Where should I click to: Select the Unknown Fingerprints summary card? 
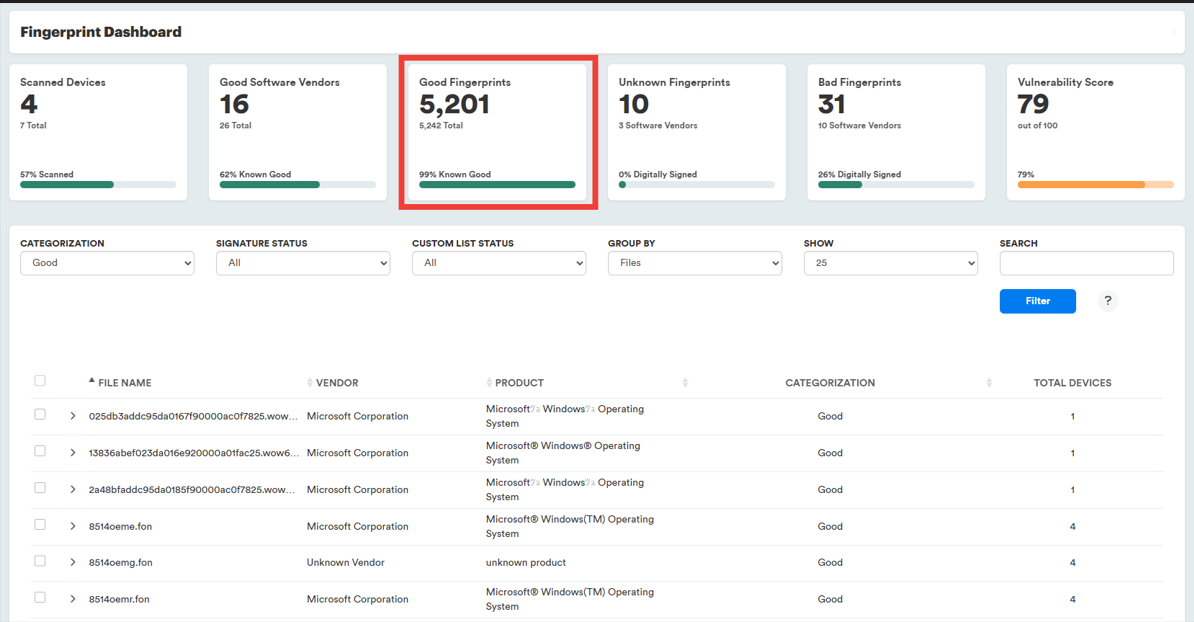(x=696, y=132)
